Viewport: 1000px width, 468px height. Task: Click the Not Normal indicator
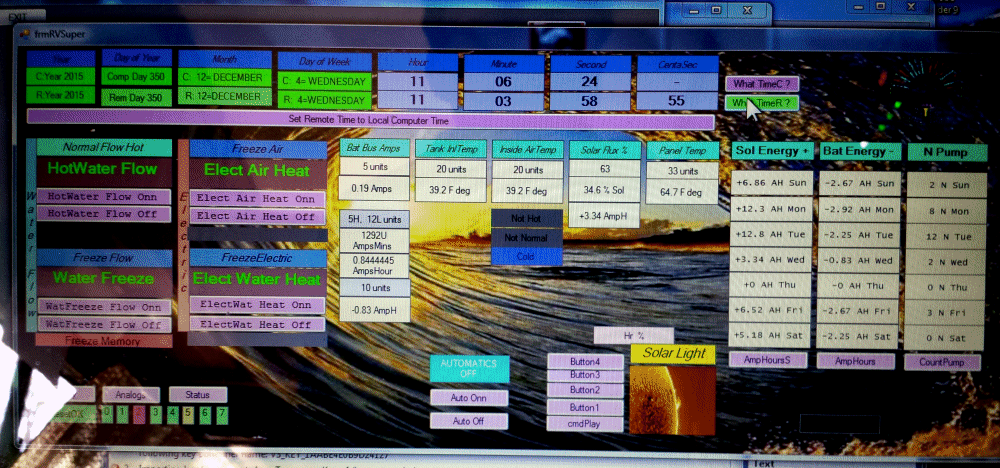pos(527,238)
